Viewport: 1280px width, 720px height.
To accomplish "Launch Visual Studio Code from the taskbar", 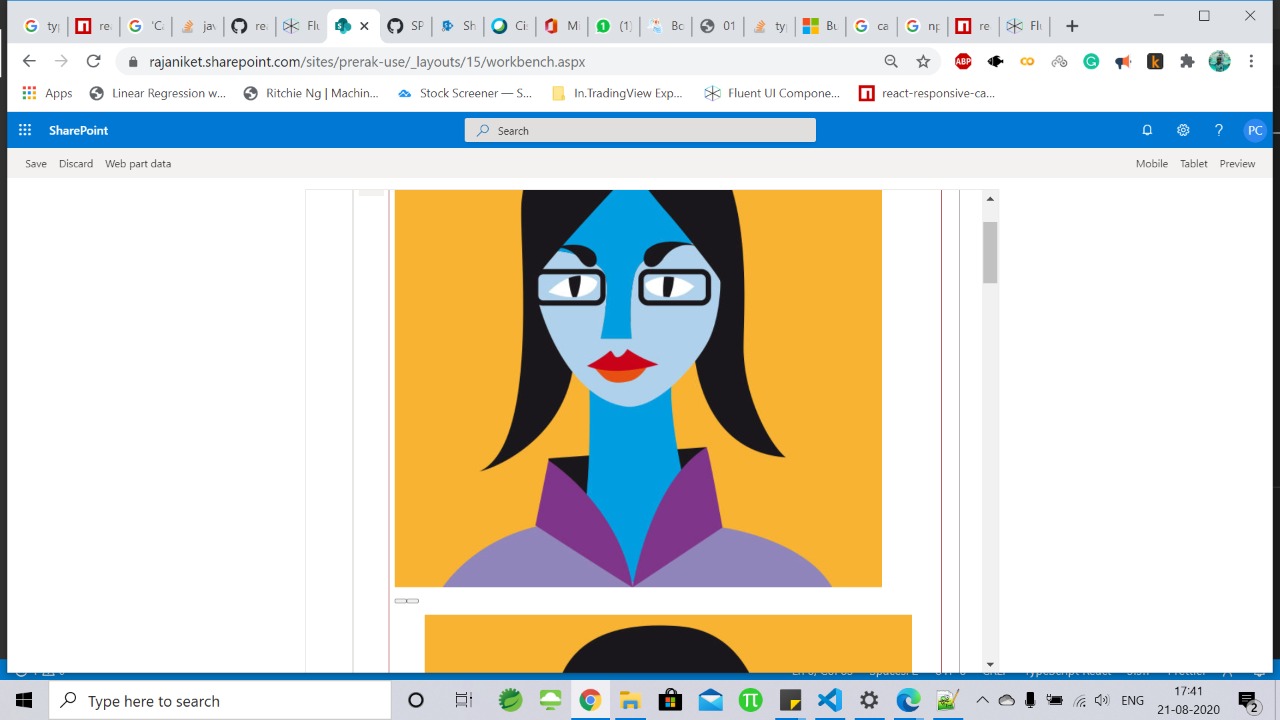I will click(829, 700).
